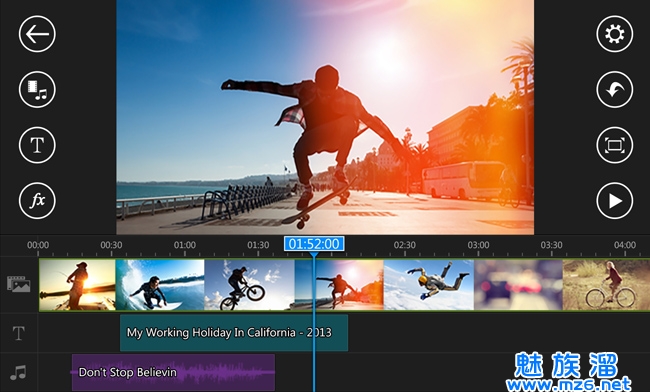The image size is (650, 392).
Task: Jump to 03:30 on timeline ruler
Action: click(551, 245)
